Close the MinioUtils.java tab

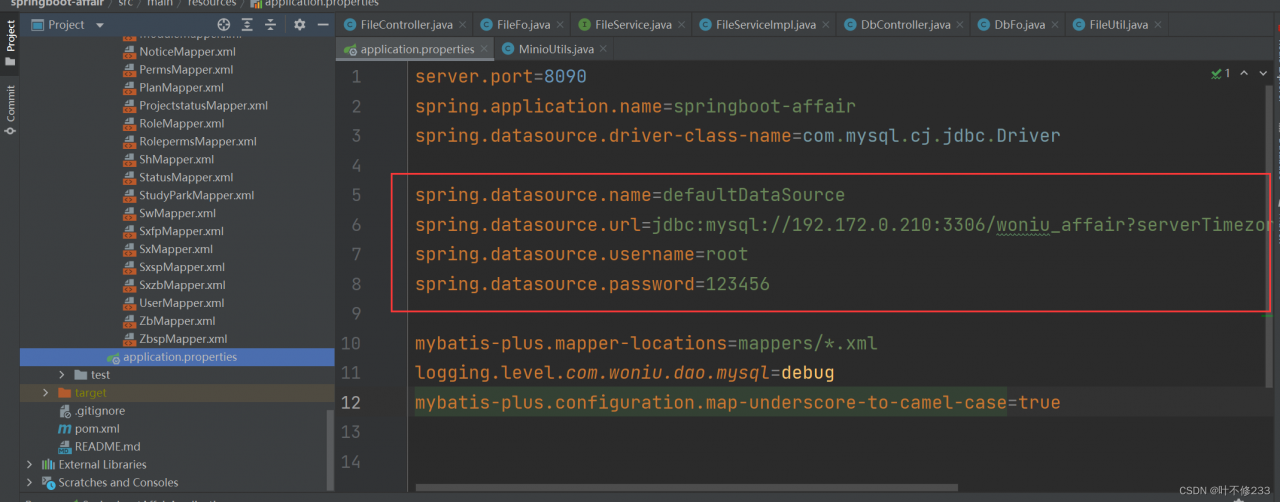[x=603, y=48]
